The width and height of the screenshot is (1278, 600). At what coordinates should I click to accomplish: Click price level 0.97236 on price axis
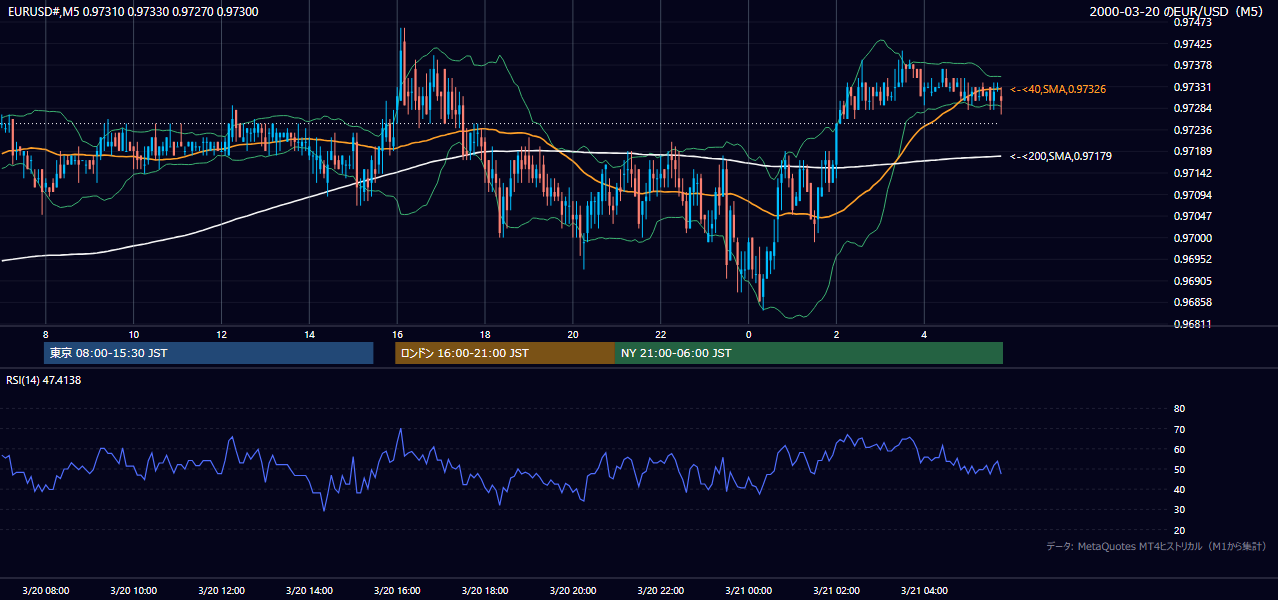[1192, 130]
